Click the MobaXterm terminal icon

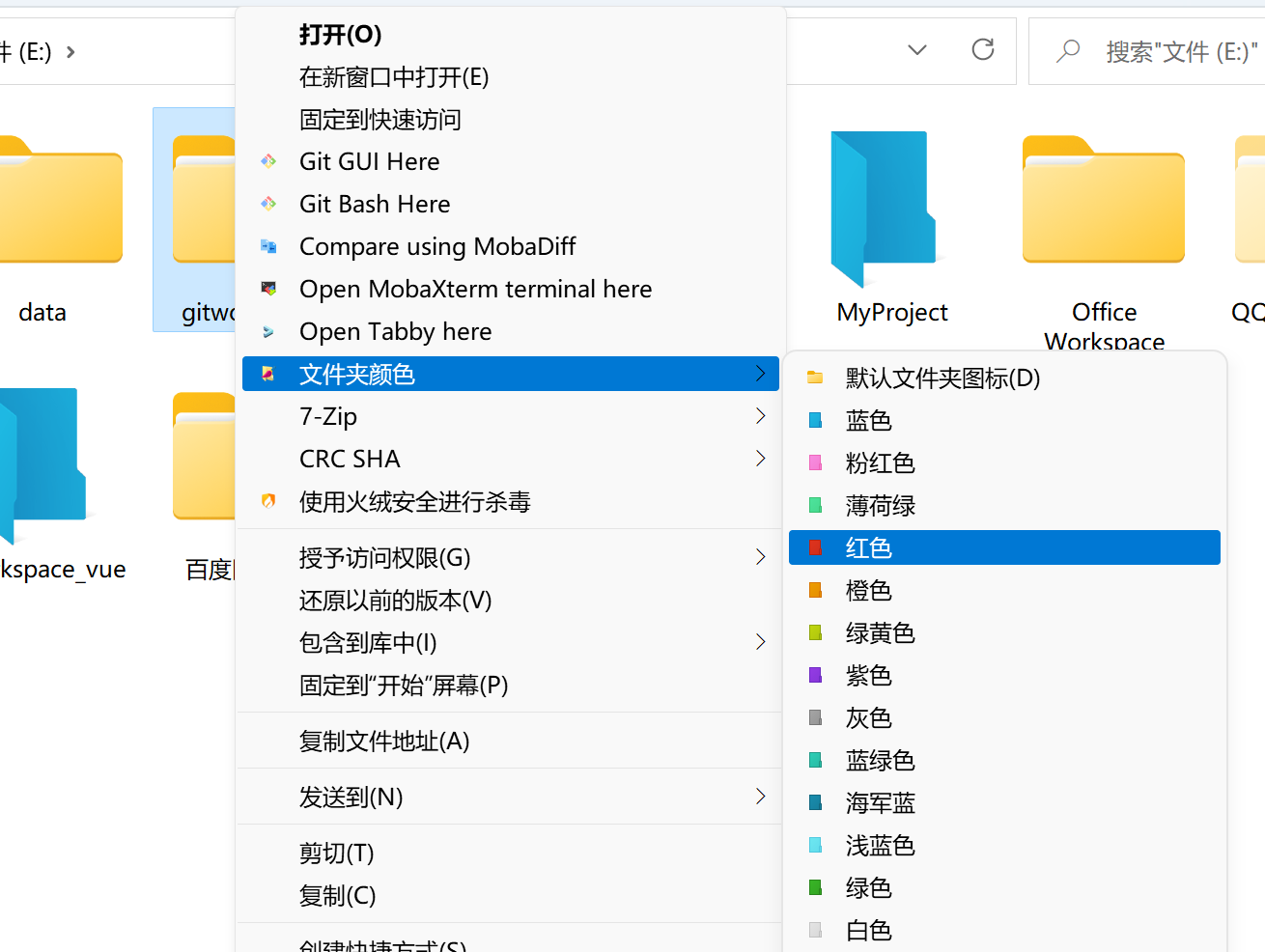click(x=268, y=289)
